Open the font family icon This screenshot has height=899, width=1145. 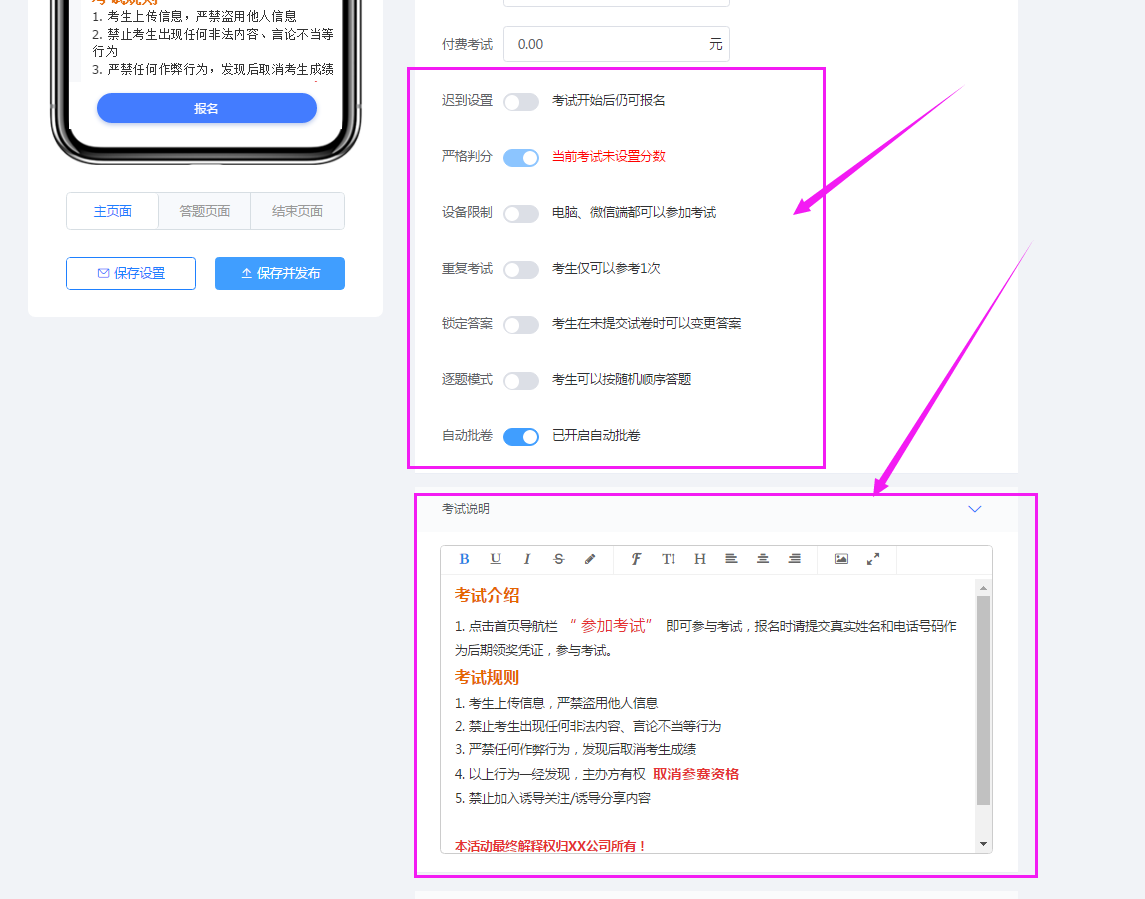(636, 559)
